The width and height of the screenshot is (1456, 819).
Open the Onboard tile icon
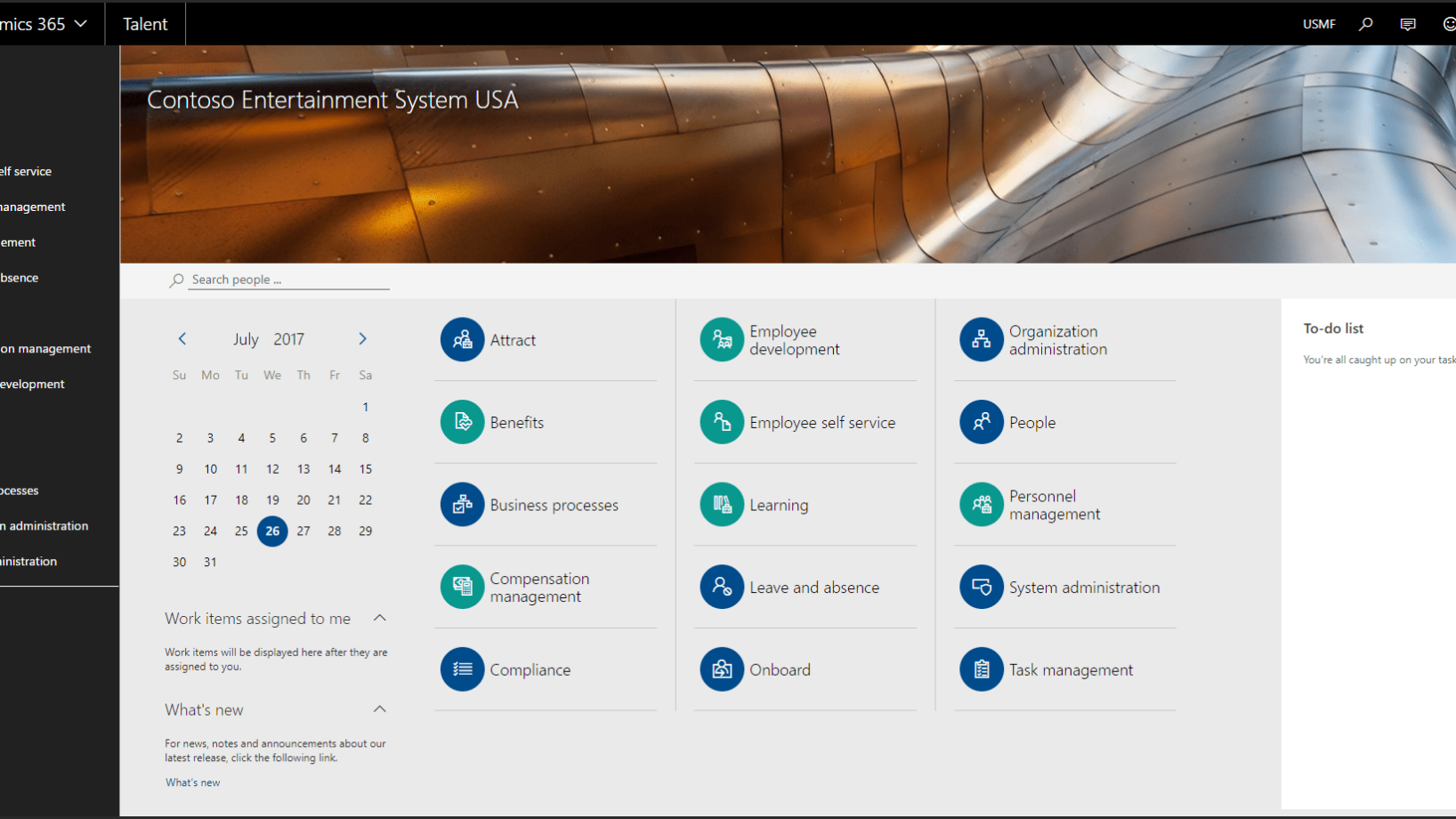[x=722, y=669]
